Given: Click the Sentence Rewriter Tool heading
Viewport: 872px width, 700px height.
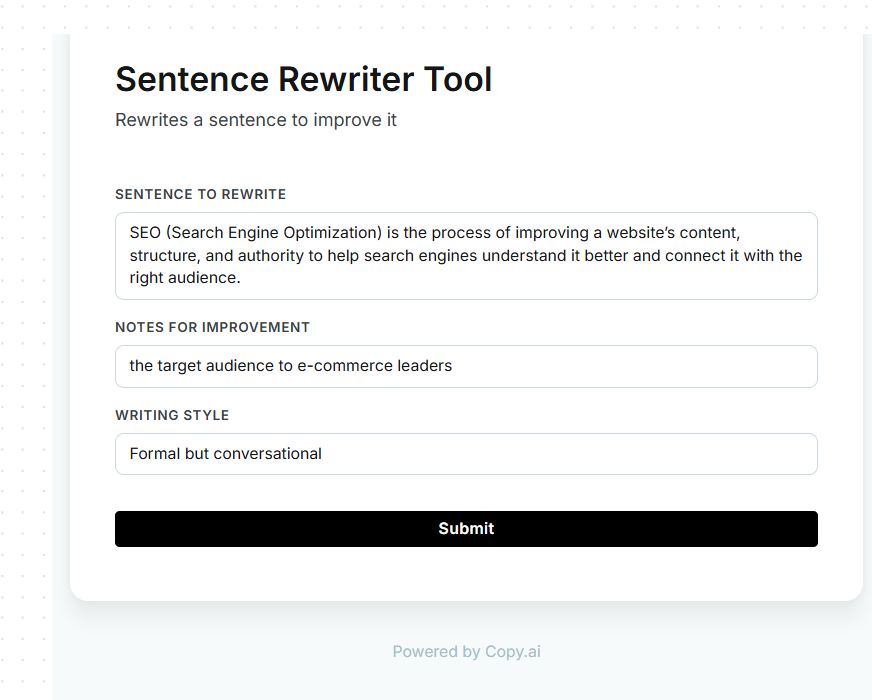Looking at the screenshot, I should [304, 79].
